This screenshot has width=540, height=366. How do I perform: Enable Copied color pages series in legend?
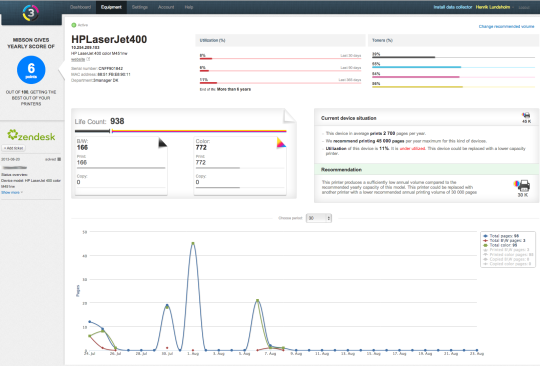click(508, 264)
